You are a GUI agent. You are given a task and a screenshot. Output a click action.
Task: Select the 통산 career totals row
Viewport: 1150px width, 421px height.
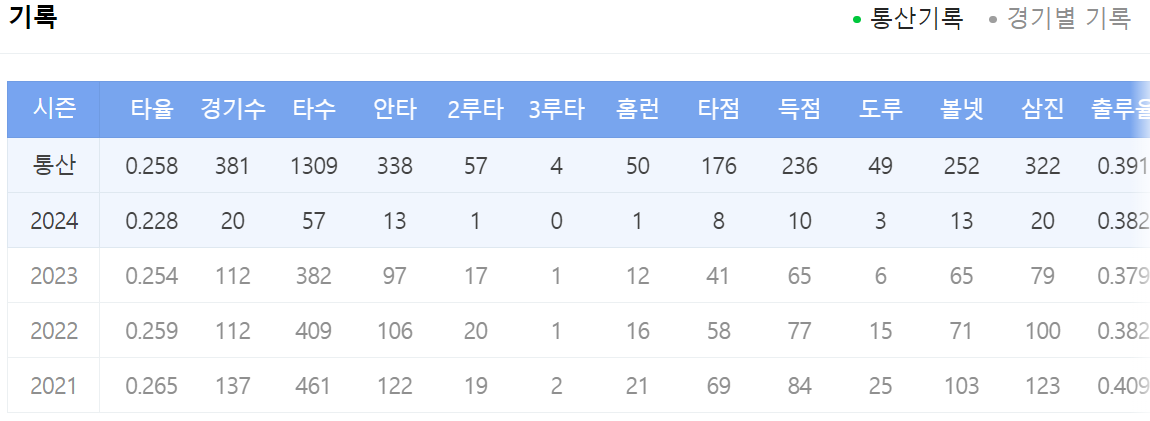pos(579,166)
